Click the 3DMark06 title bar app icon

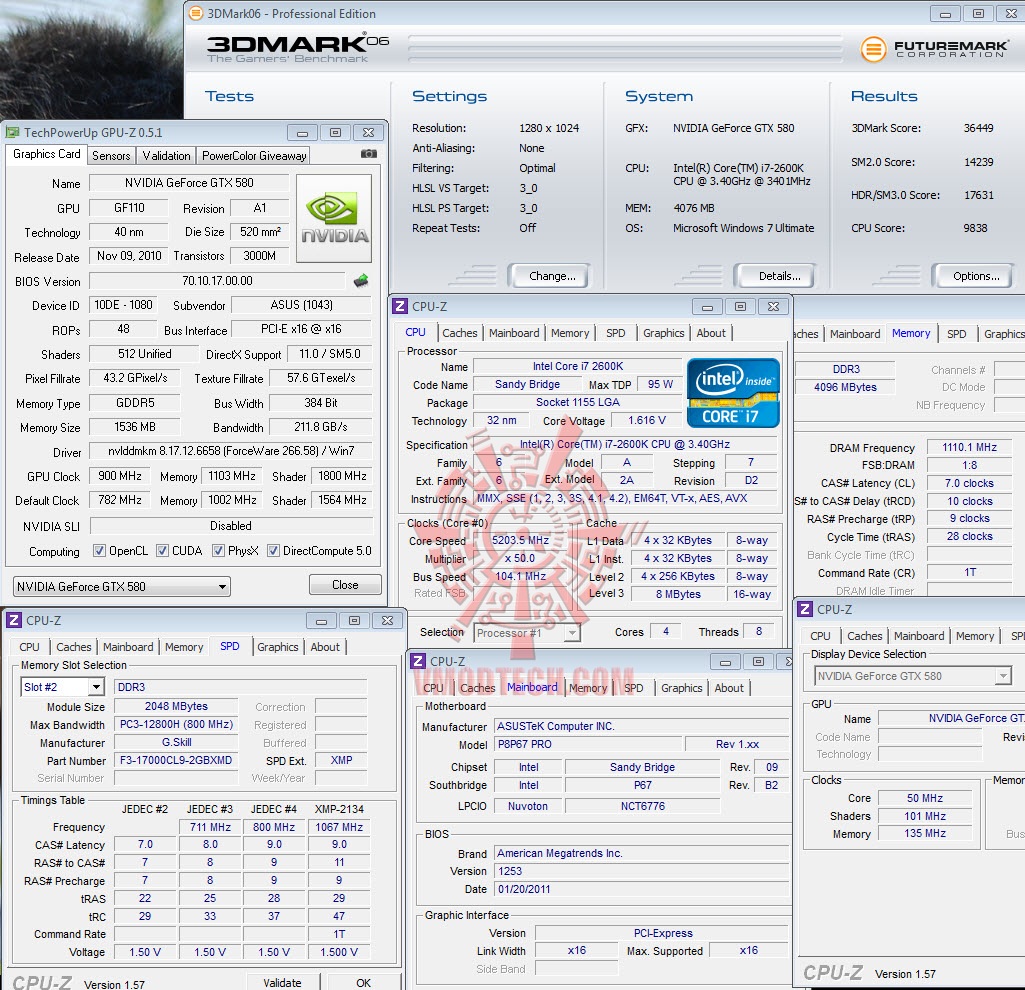coord(195,14)
